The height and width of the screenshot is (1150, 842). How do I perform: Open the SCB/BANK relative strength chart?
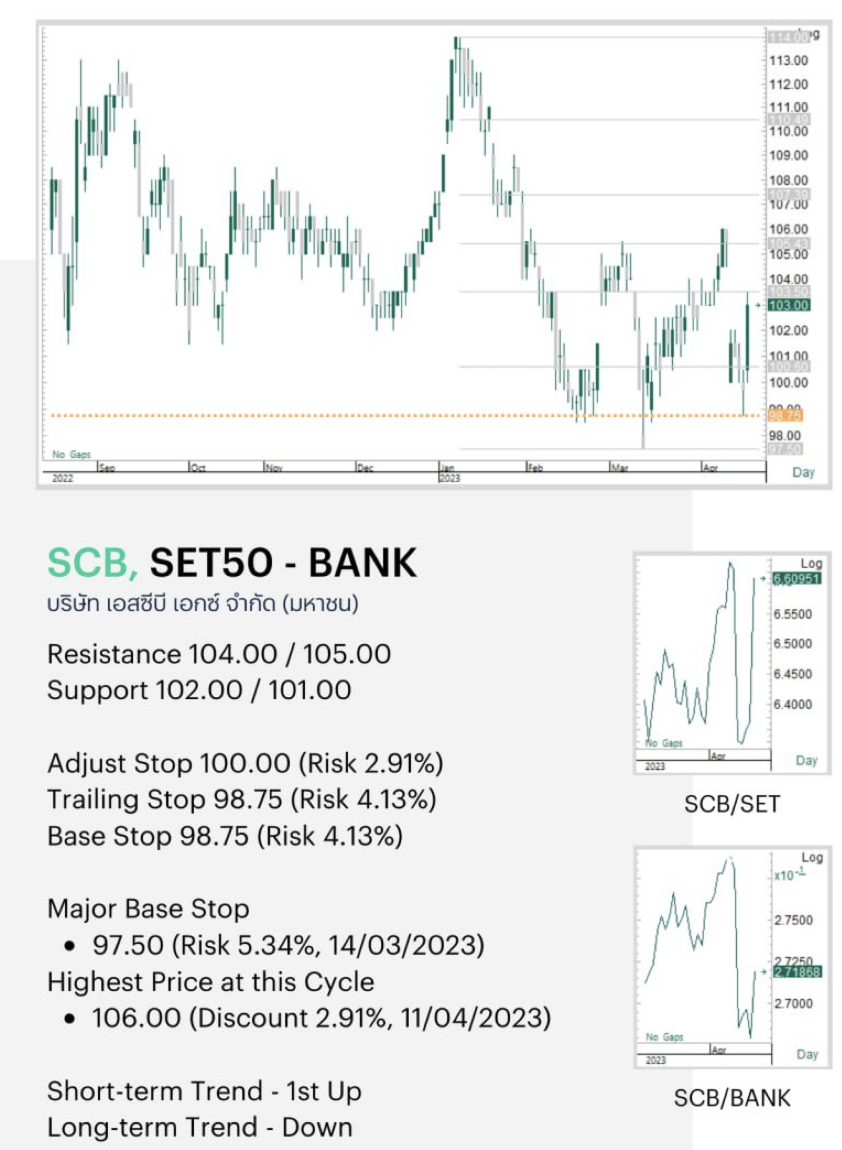pyautogui.click(x=732, y=956)
